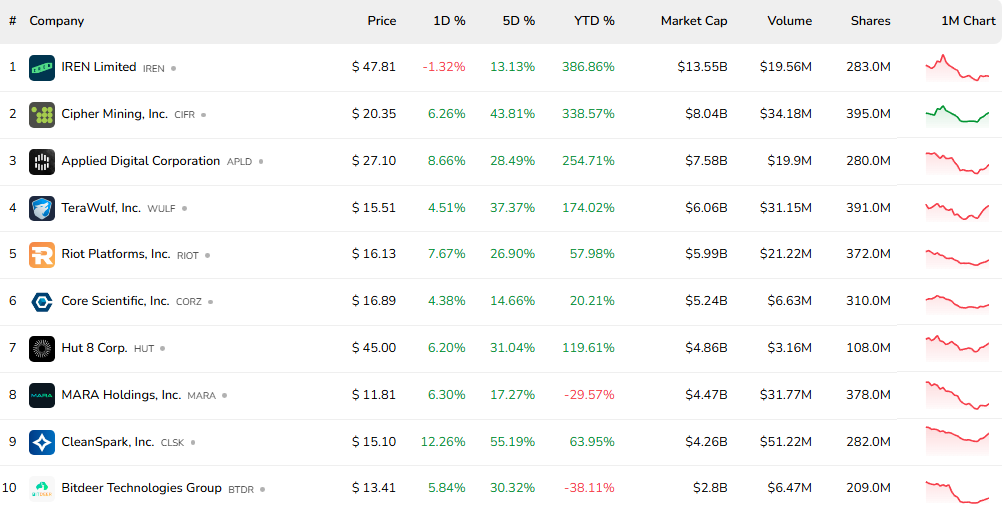Click the IREN Limited company logo

42,68
